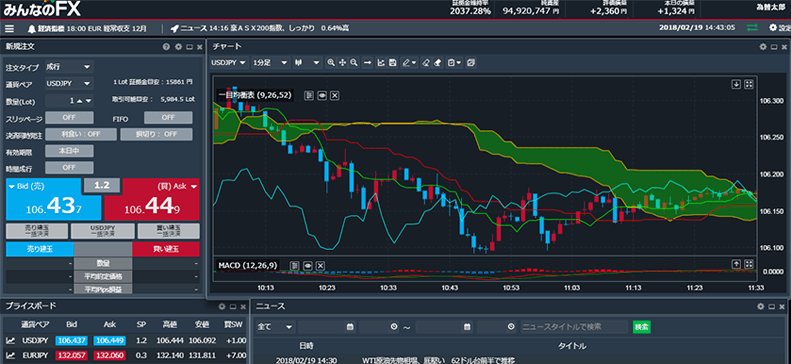This screenshot has height=364, width=791.
Task: Open new order panel settings gear
Action: [178, 47]
